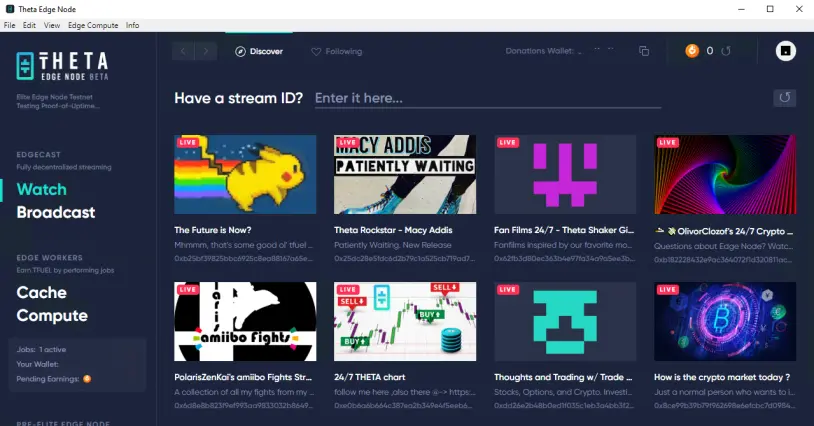Open the Compute section
This screenshot has height=426, width=814.
[52, 315]
